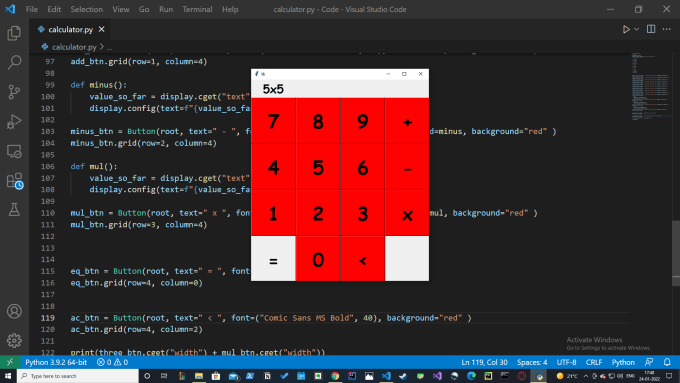
Task: Open the Extensions view
Action: click(14, 181)
